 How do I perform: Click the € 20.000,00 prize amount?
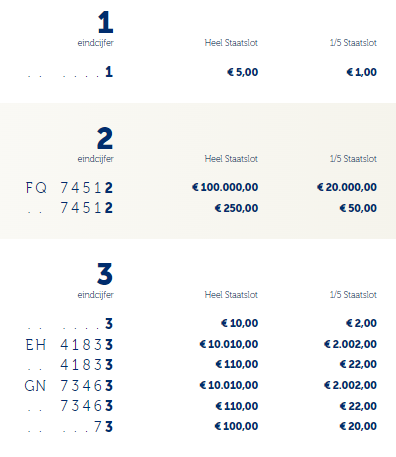point(347,187)
